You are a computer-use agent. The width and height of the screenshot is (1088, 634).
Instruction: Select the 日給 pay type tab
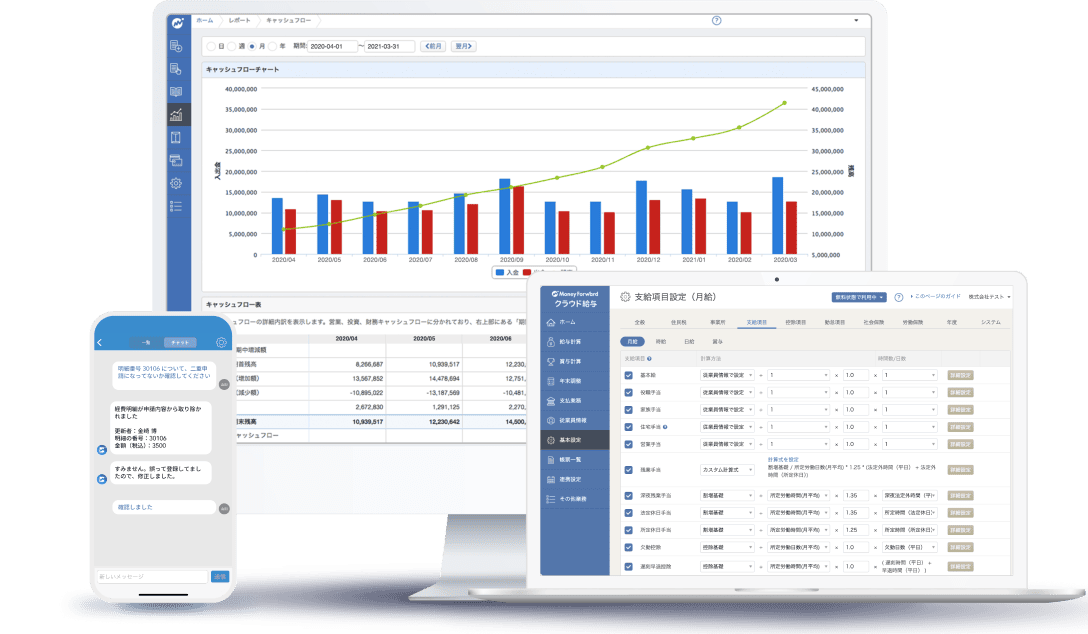(689, 341)
